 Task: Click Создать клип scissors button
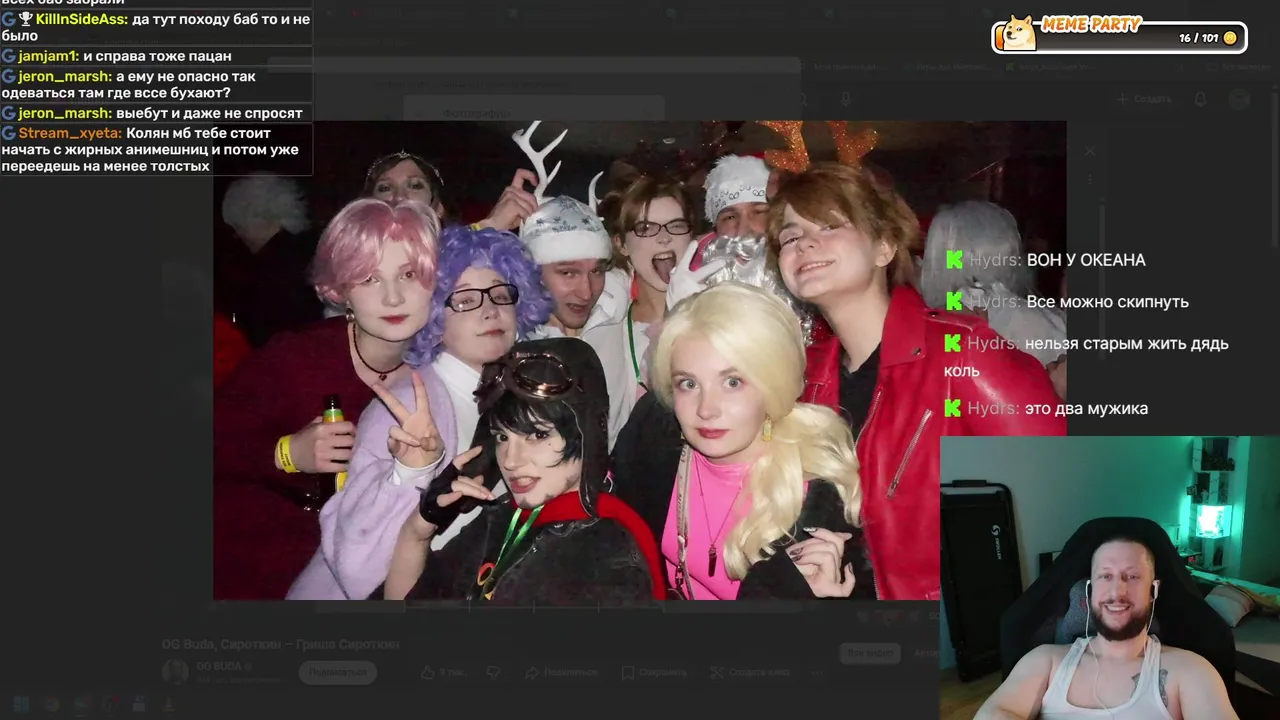point(748,672)
